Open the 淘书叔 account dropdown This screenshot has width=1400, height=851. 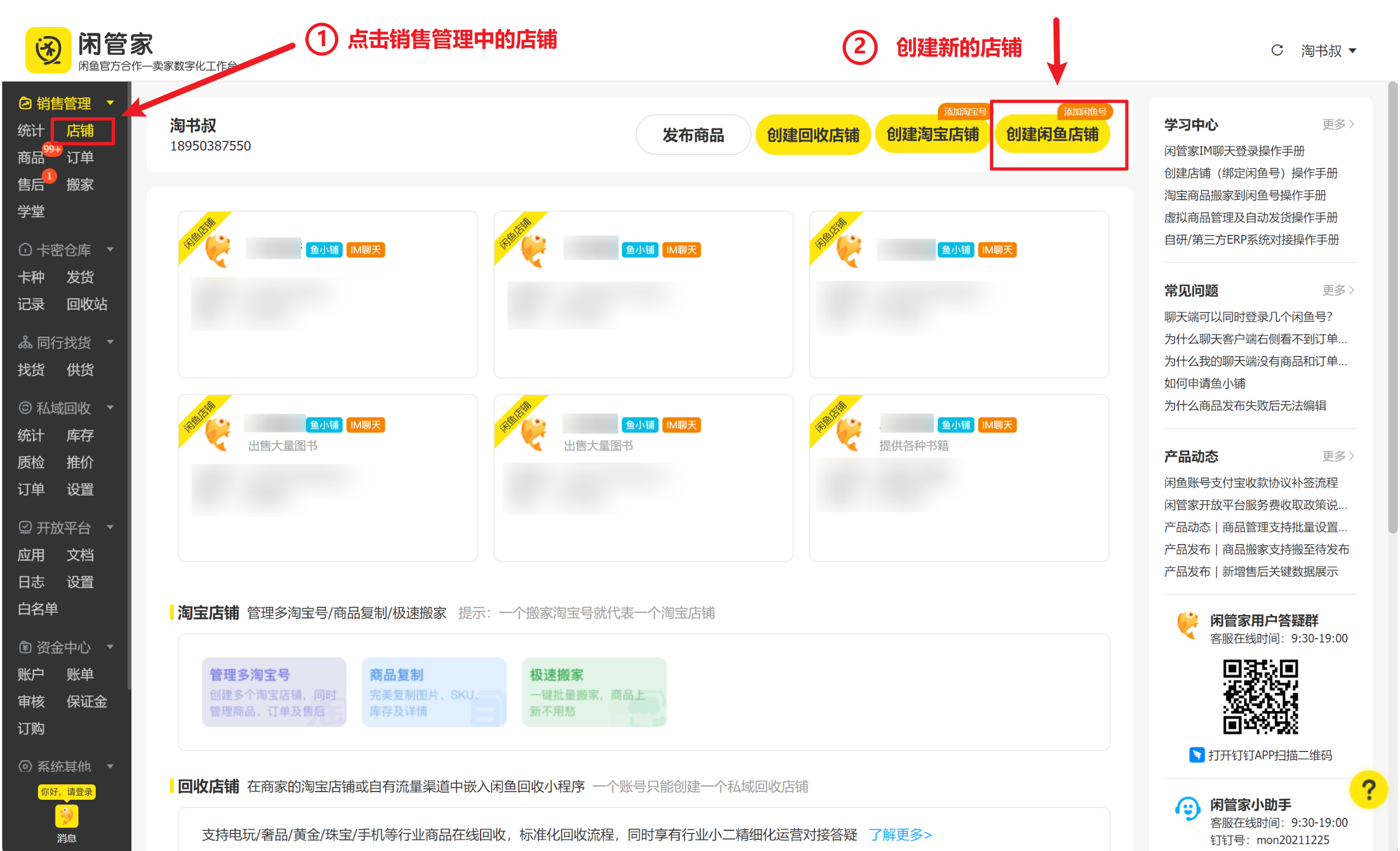coord(1329,51)
